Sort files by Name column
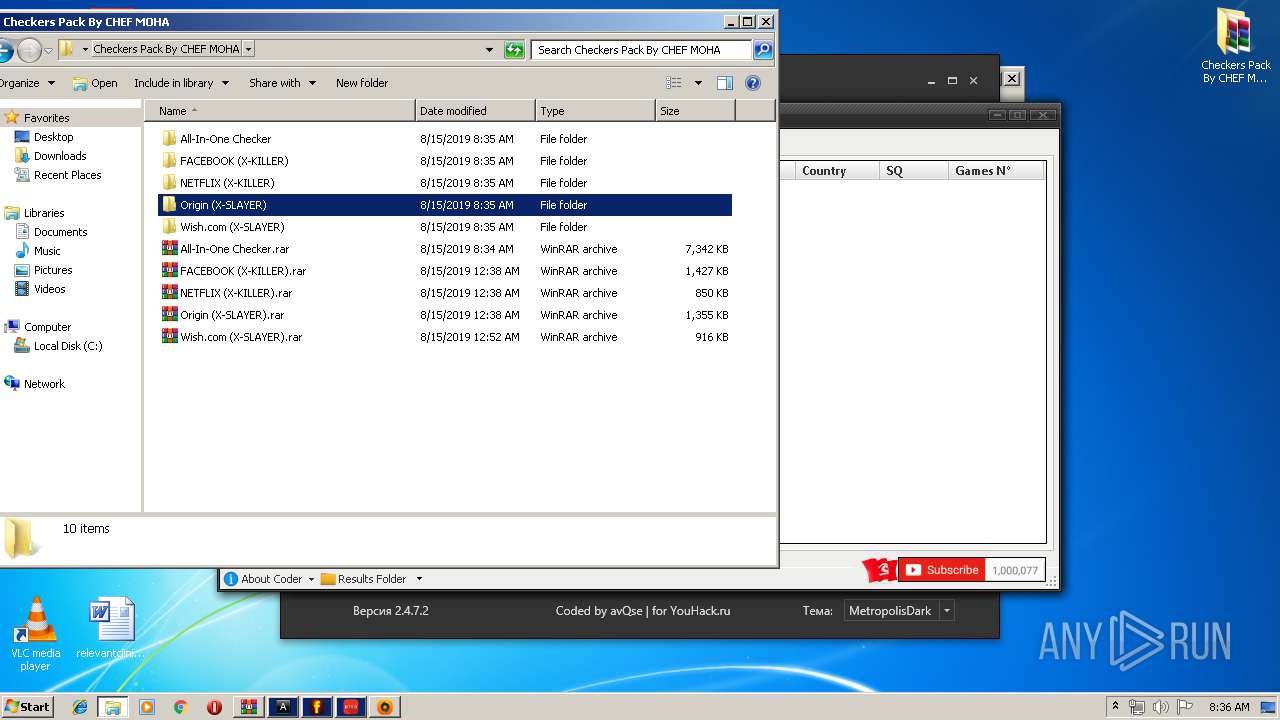This screenshot has width=1280, height=720. click(x=280, y=111)
